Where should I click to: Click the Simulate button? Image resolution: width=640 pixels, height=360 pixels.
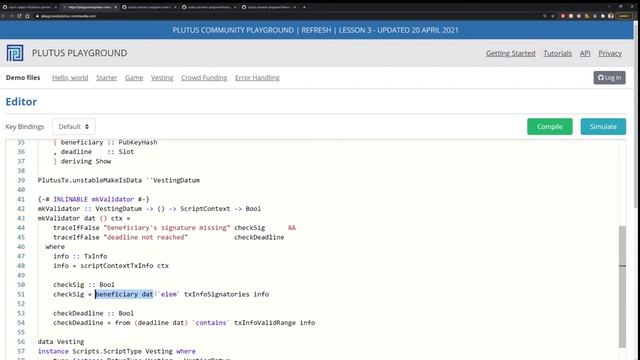[x=603, y=127]
